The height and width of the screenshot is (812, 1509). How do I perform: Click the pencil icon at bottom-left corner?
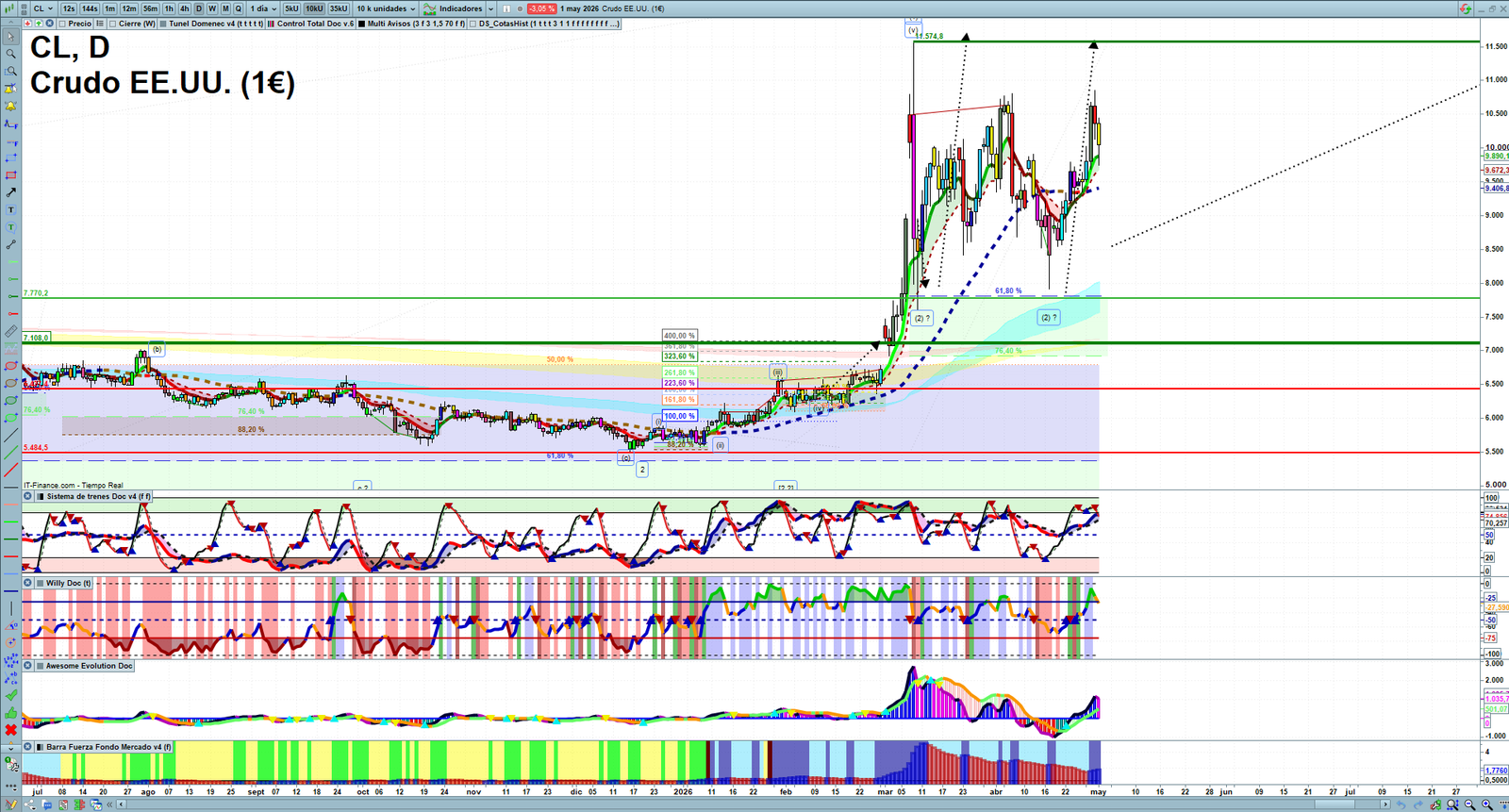[10, 804]
